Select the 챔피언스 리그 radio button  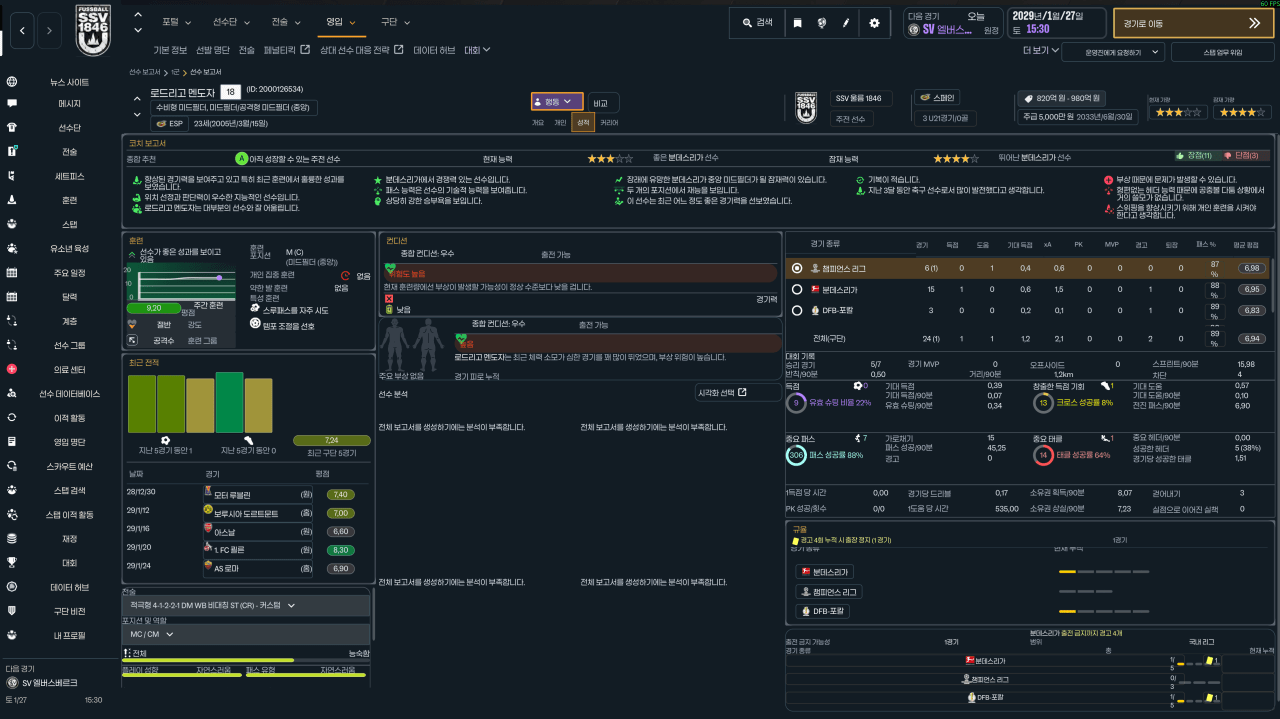(x=797, y=268)
